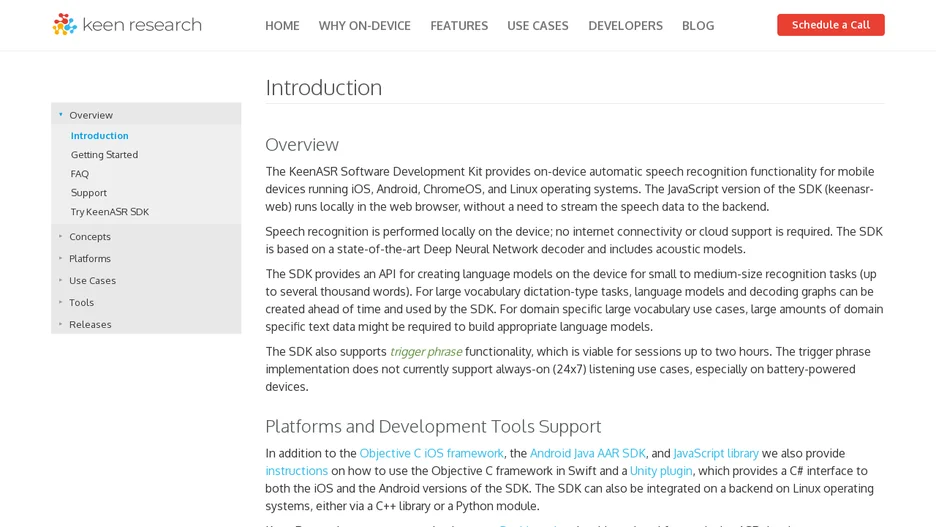Collapse the Overview section arrow
The height and width of the screenshot is (527, 936).
tap(60, 115)
